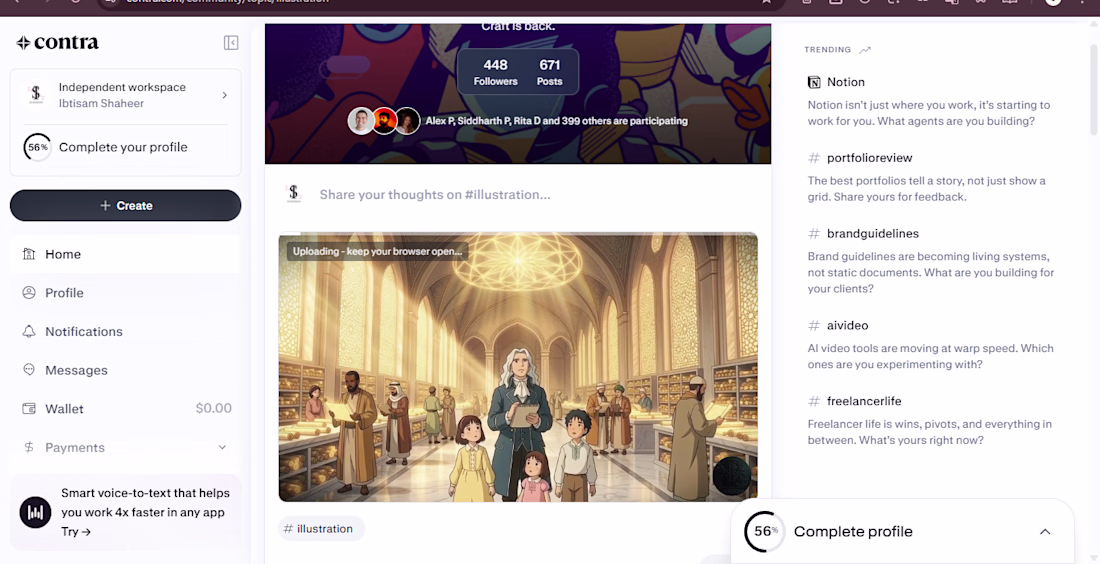Image resolution: width=1100 pixels, height=564 pixels.
Task: Open the Independent workspace chevron
Action: [x=224, y=95]
